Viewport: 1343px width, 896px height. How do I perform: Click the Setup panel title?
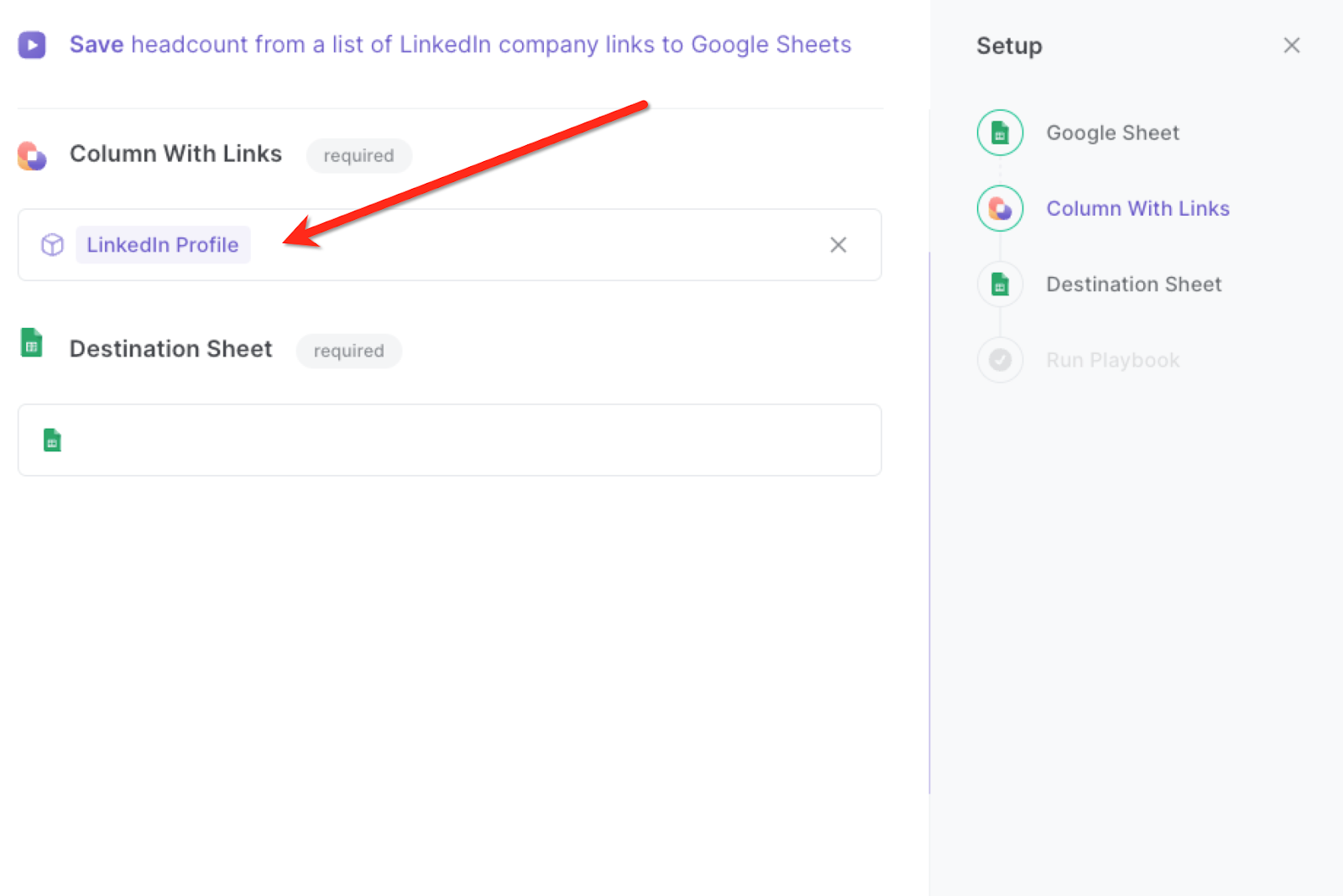(x=1009, y=46)
